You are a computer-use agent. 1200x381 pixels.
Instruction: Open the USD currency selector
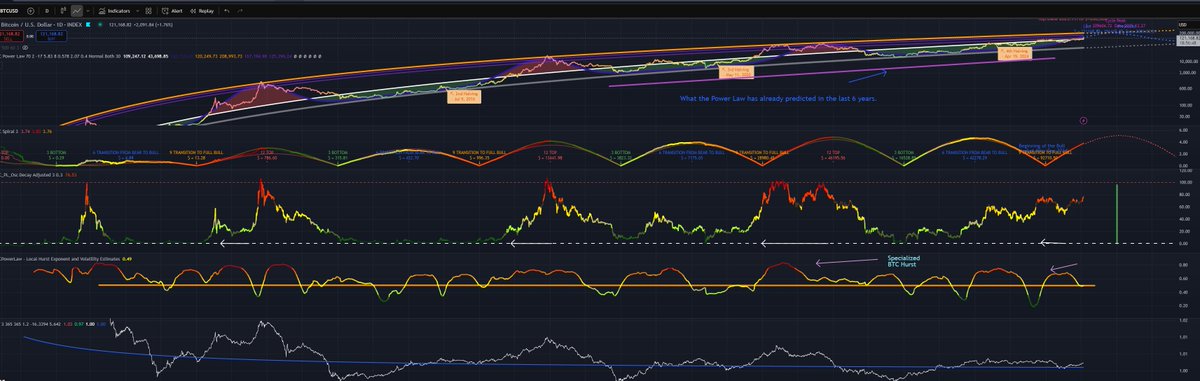(x=1184, y=25)
